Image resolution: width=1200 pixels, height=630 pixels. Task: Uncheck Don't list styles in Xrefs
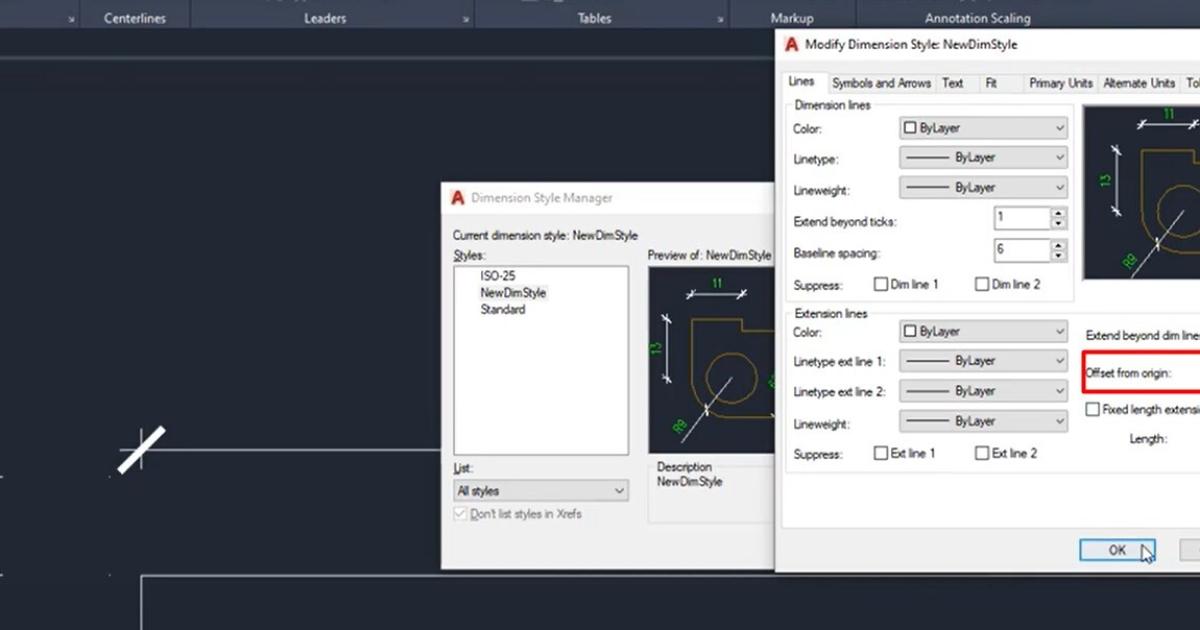point(460,513)
